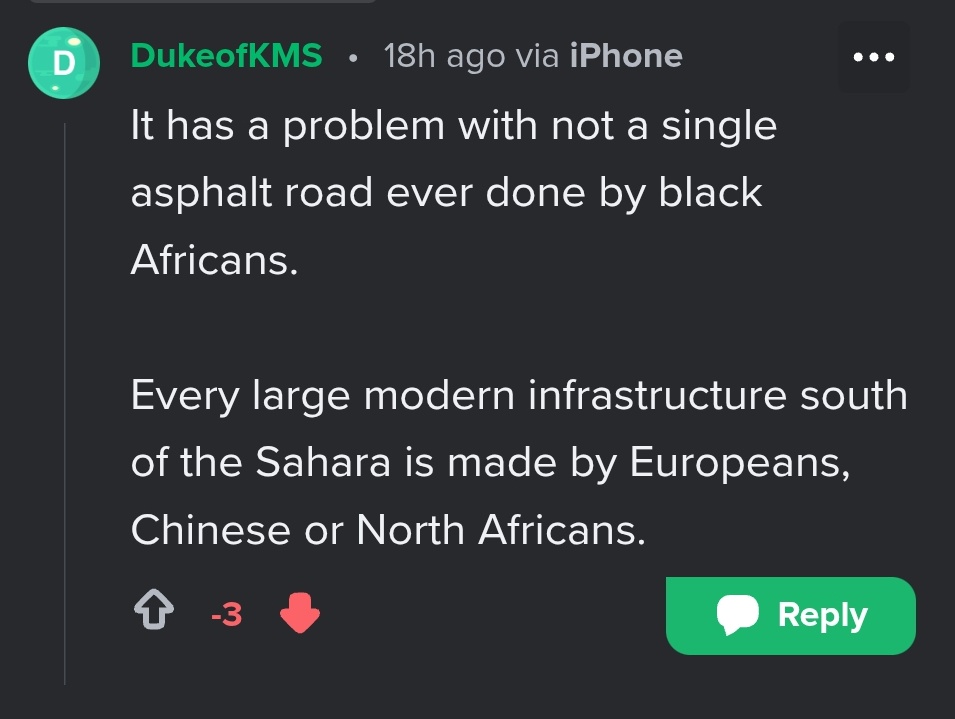Click the bold "iPhone" source label
955x719 pixels.
pos(625,56)
